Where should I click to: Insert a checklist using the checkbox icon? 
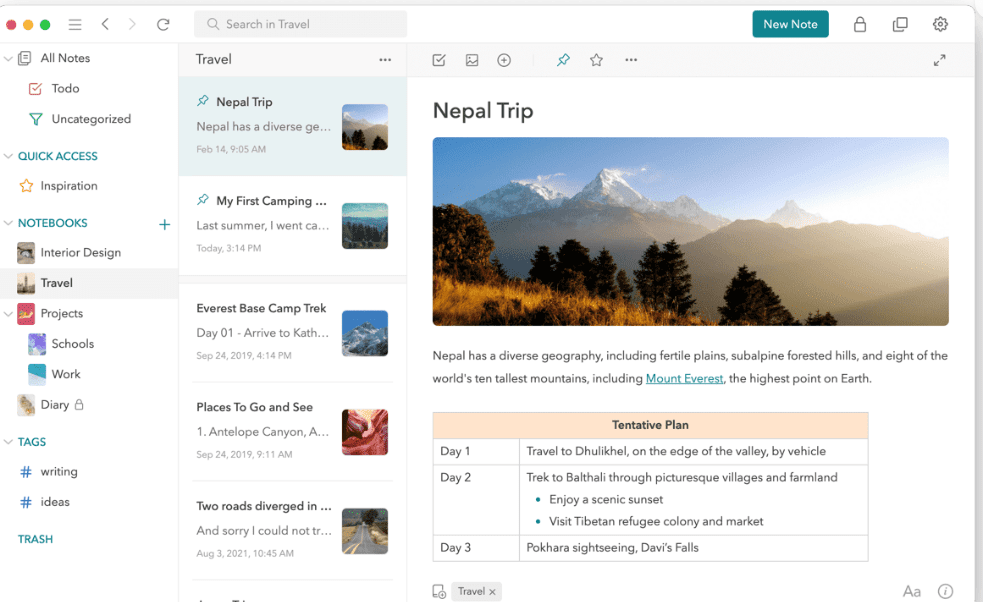439,60
